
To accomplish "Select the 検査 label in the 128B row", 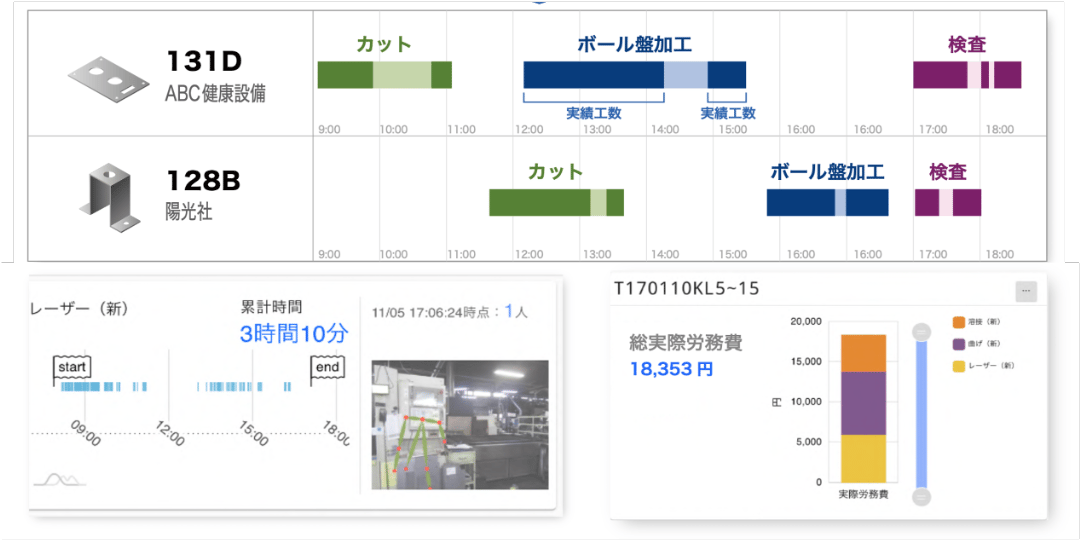I will (x=947, y=172).
